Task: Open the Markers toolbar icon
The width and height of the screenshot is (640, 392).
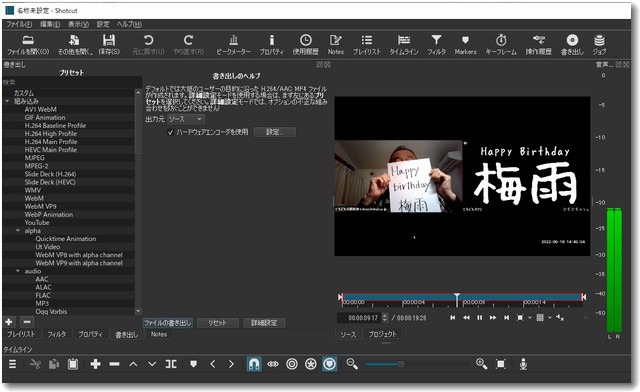Action: [x=465, y=40]
